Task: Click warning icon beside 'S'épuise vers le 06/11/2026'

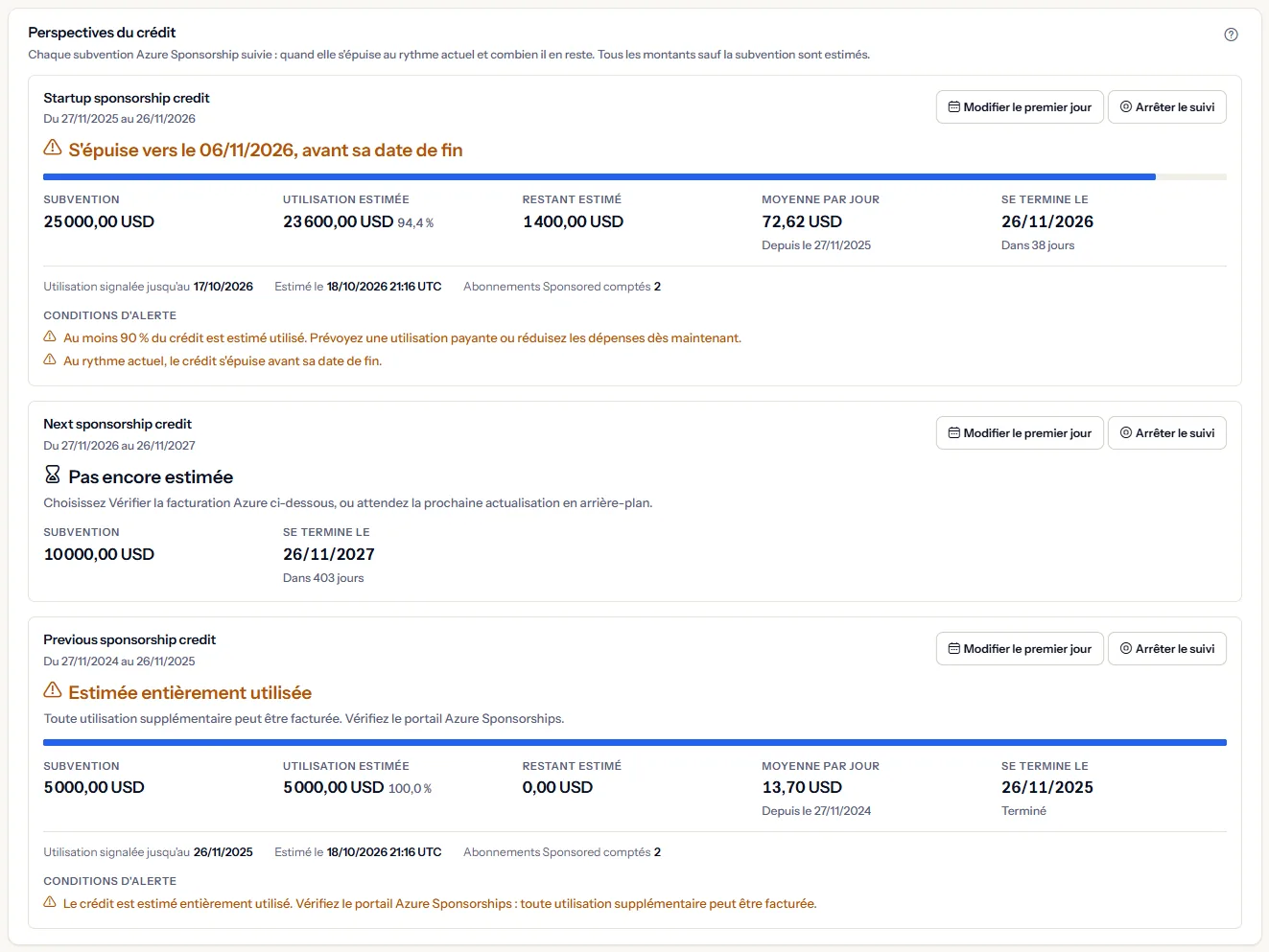Action: [53, 148]
